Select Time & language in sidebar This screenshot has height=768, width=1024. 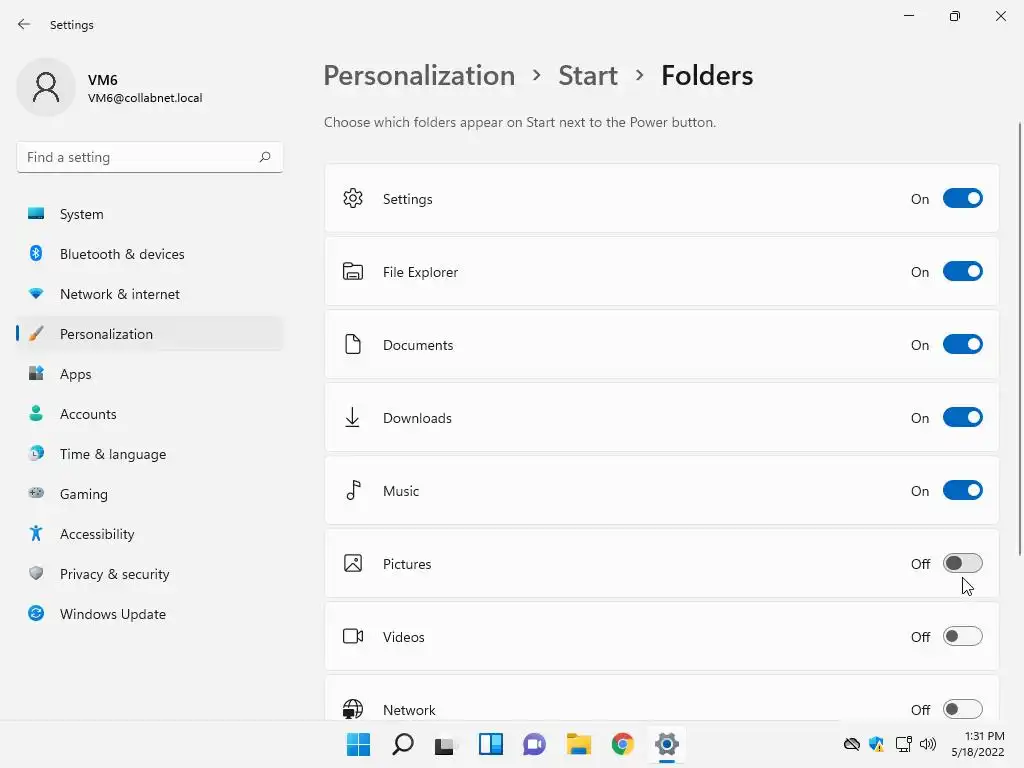click(112, 454)
